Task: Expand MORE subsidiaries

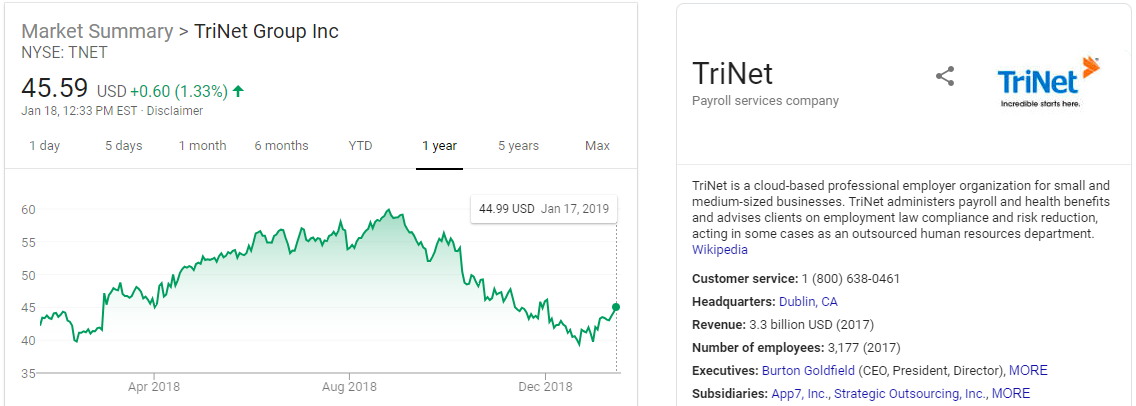Action: point(1011,393)
